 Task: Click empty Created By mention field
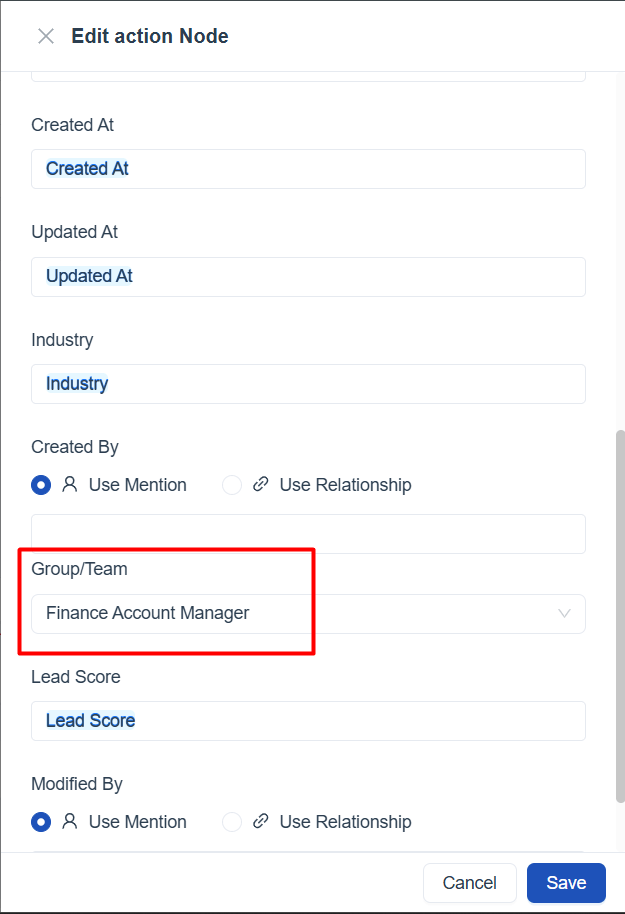(x=308, y=534)
